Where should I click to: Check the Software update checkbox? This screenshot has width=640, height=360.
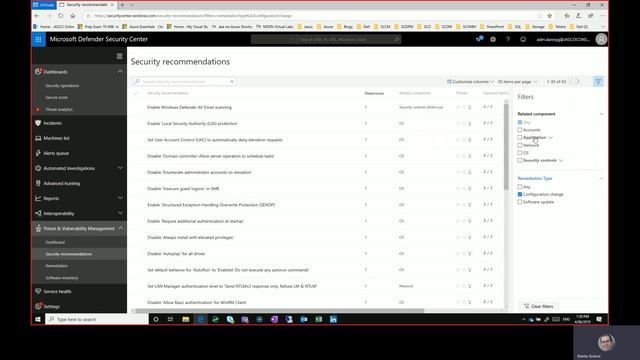click(520, 202)
